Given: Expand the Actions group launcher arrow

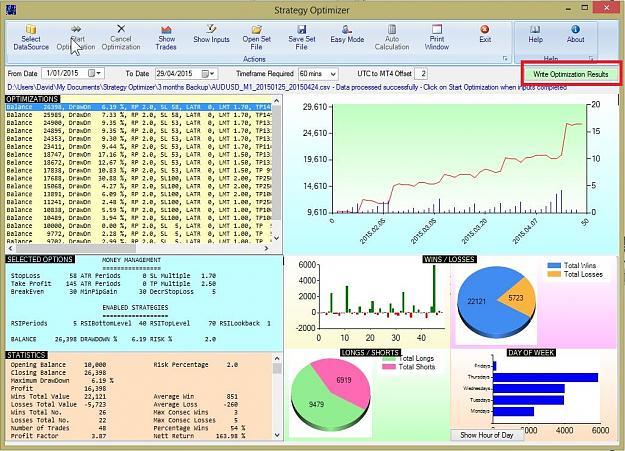Looking at the screenshot, I should 505,59.
